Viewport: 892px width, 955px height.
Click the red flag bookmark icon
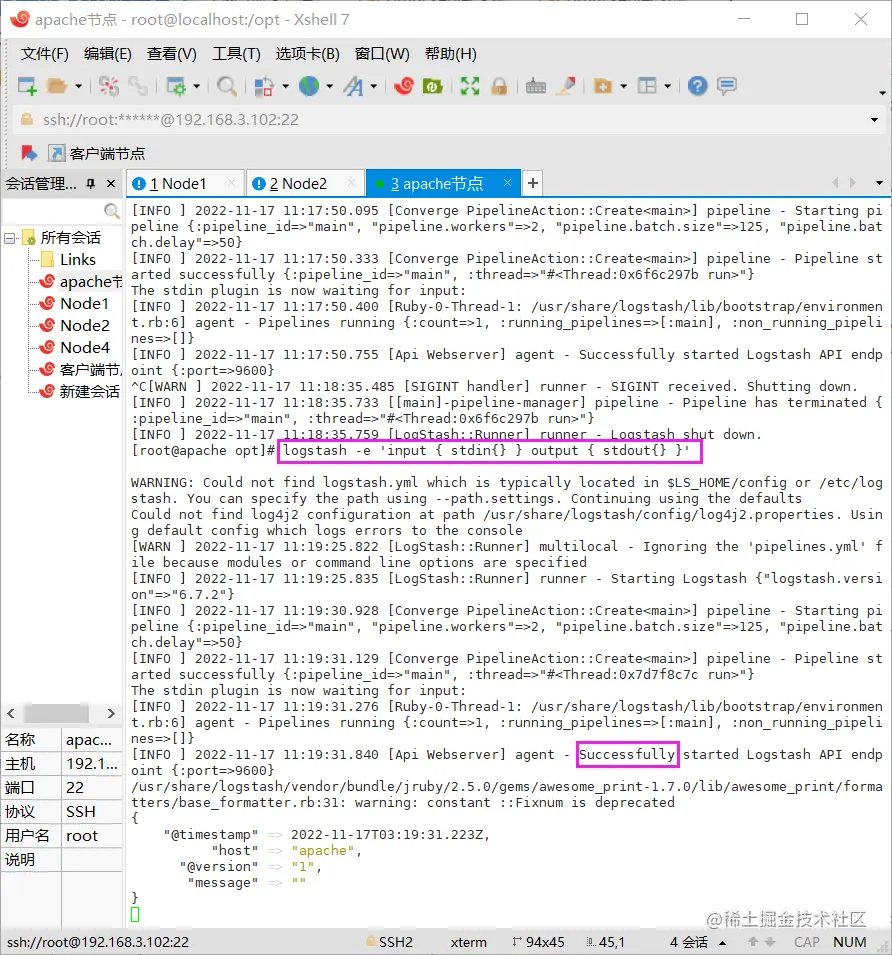(29, 153)
